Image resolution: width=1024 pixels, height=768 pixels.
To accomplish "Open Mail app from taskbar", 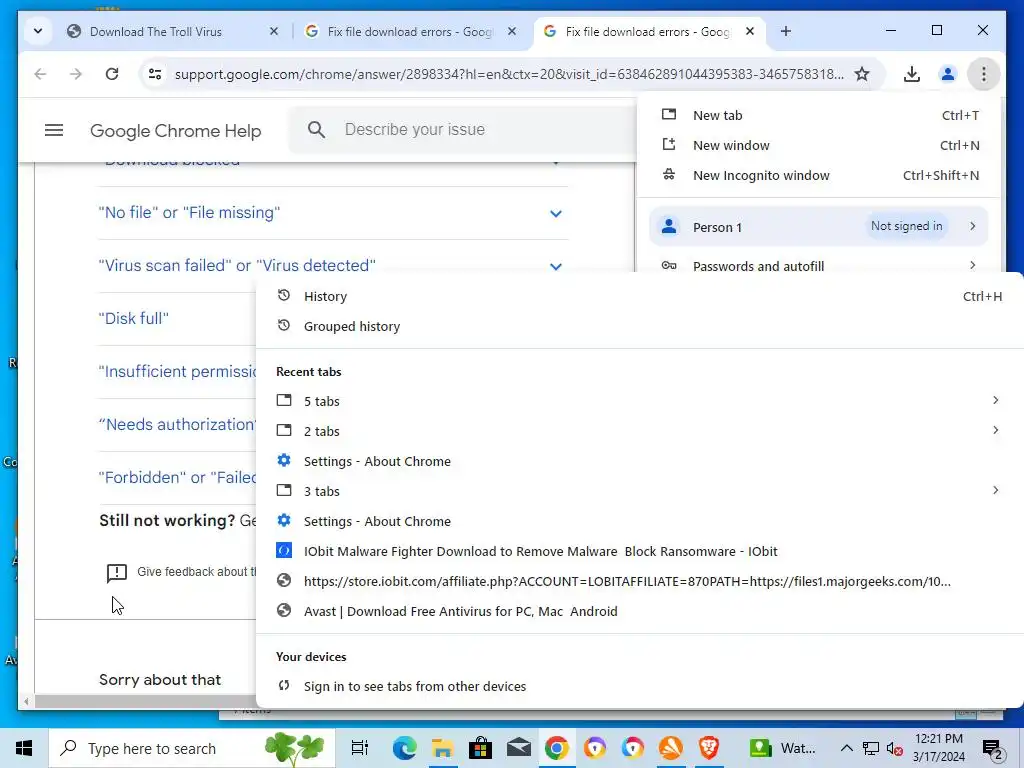I will [x=519, y=748].
